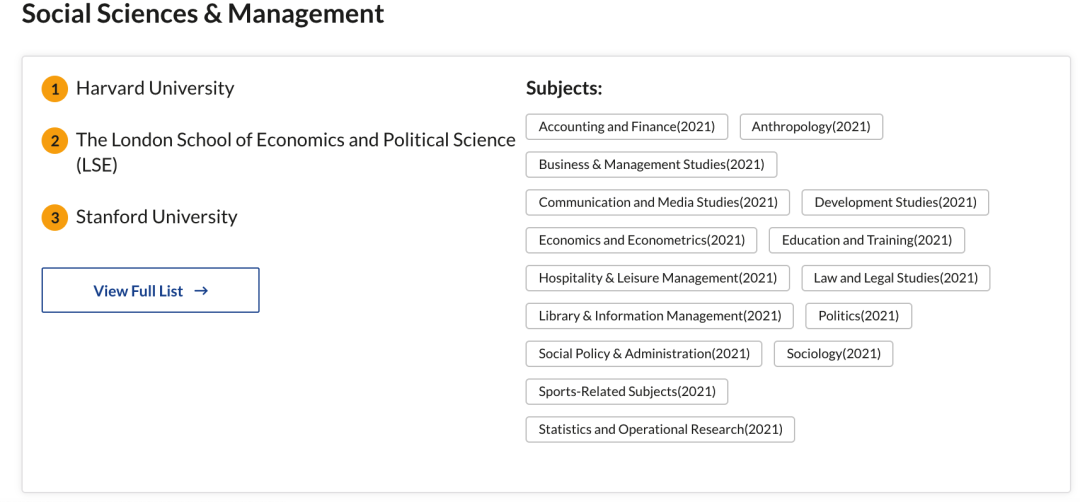
Task: Pick the Development Studies(2021) tag
Action: (895, 202)
